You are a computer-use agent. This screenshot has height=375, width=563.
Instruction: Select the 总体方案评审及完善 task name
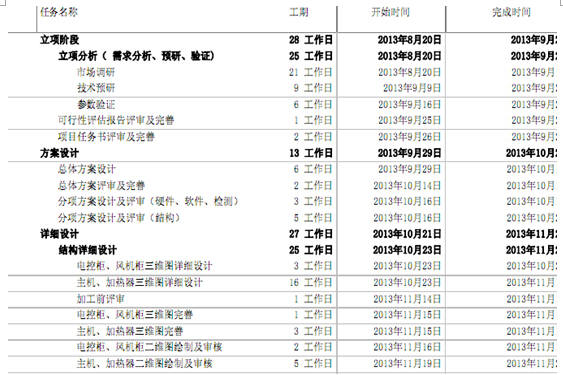coord(101,186)
